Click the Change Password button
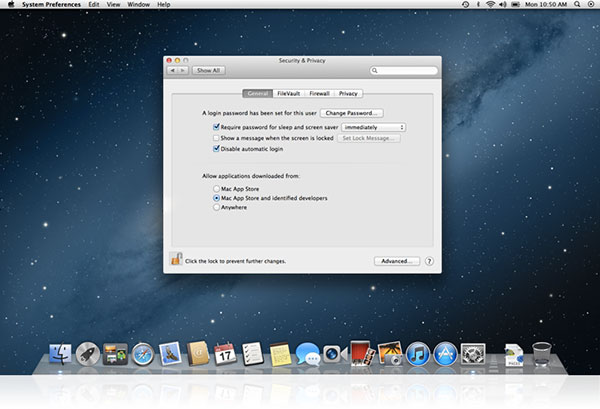Image resolution: width=600 pixels, height=409 pixels. 352,113
